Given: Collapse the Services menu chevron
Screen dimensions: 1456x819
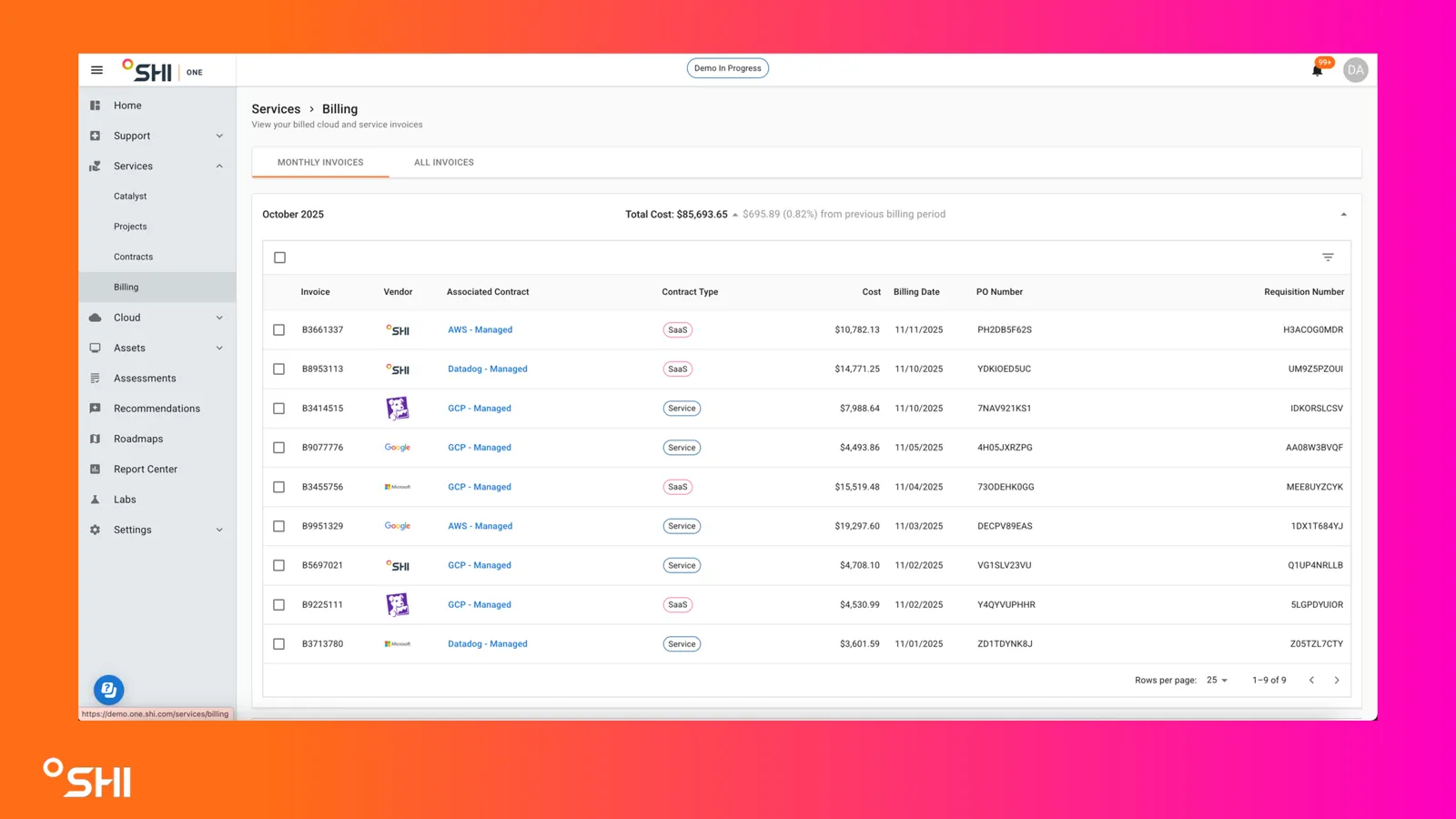Looking at the screenshot, I should click(219, 167).
